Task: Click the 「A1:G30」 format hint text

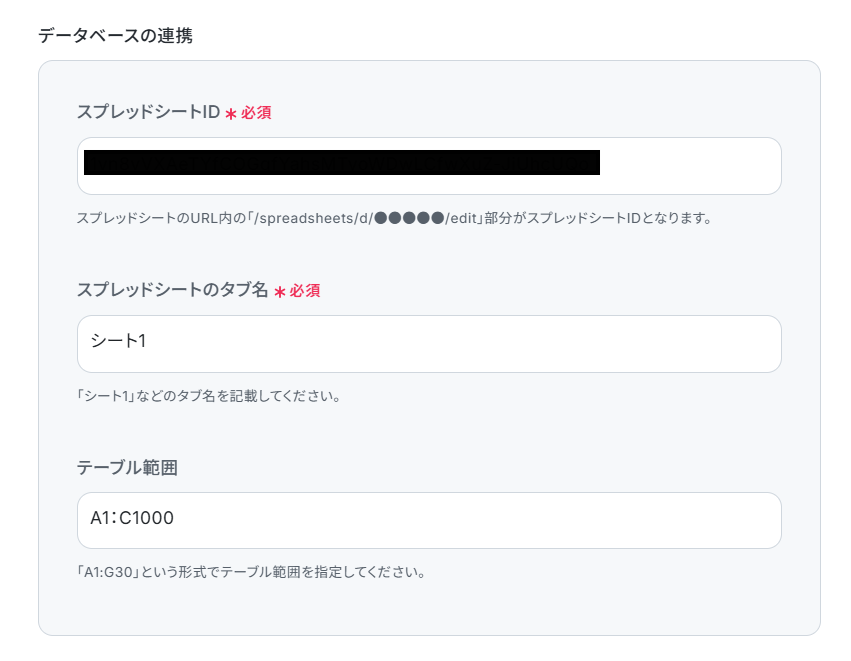Action: click(251, 572)
